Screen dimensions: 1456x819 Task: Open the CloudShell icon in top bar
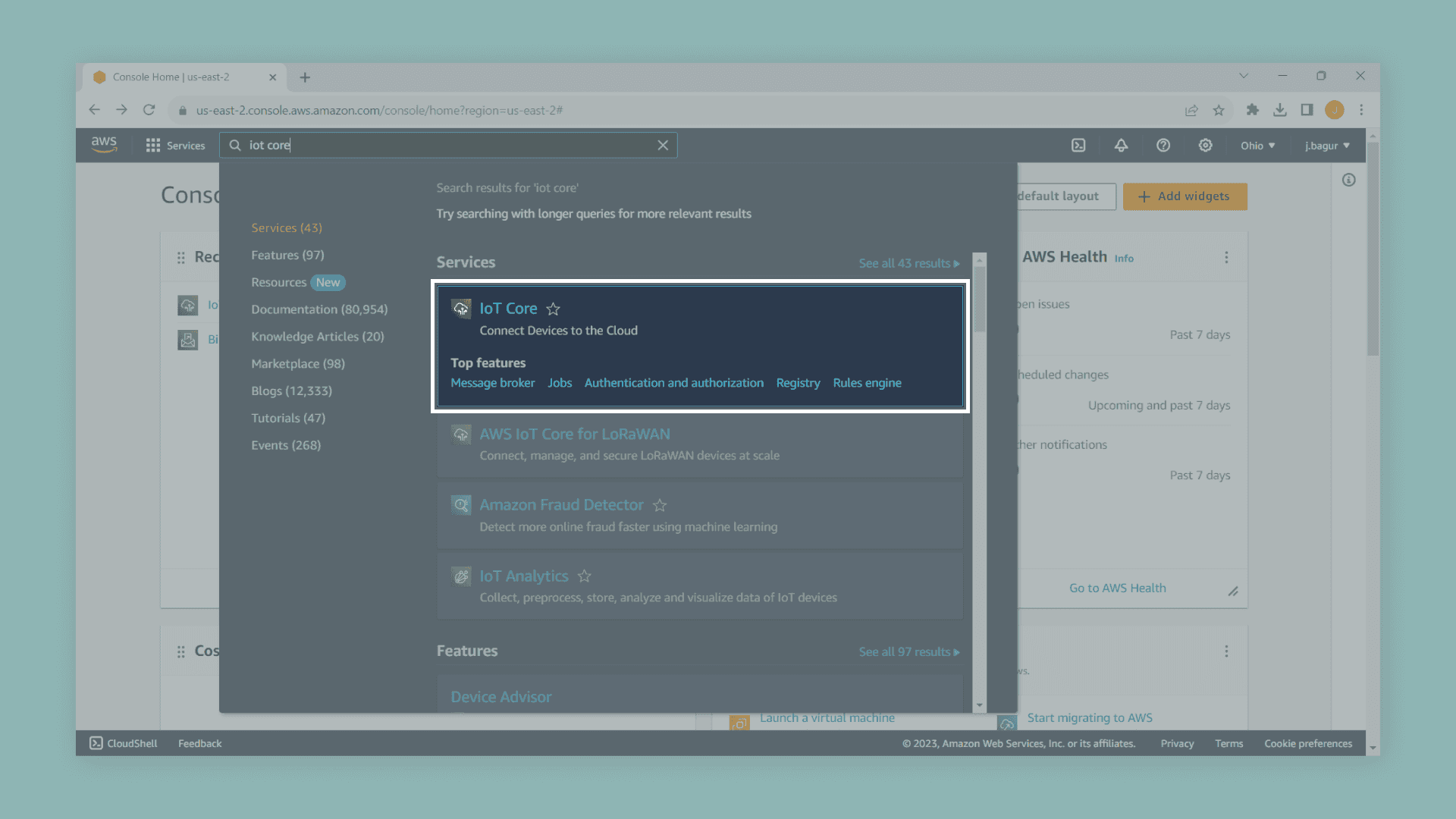pos(1078,146)
